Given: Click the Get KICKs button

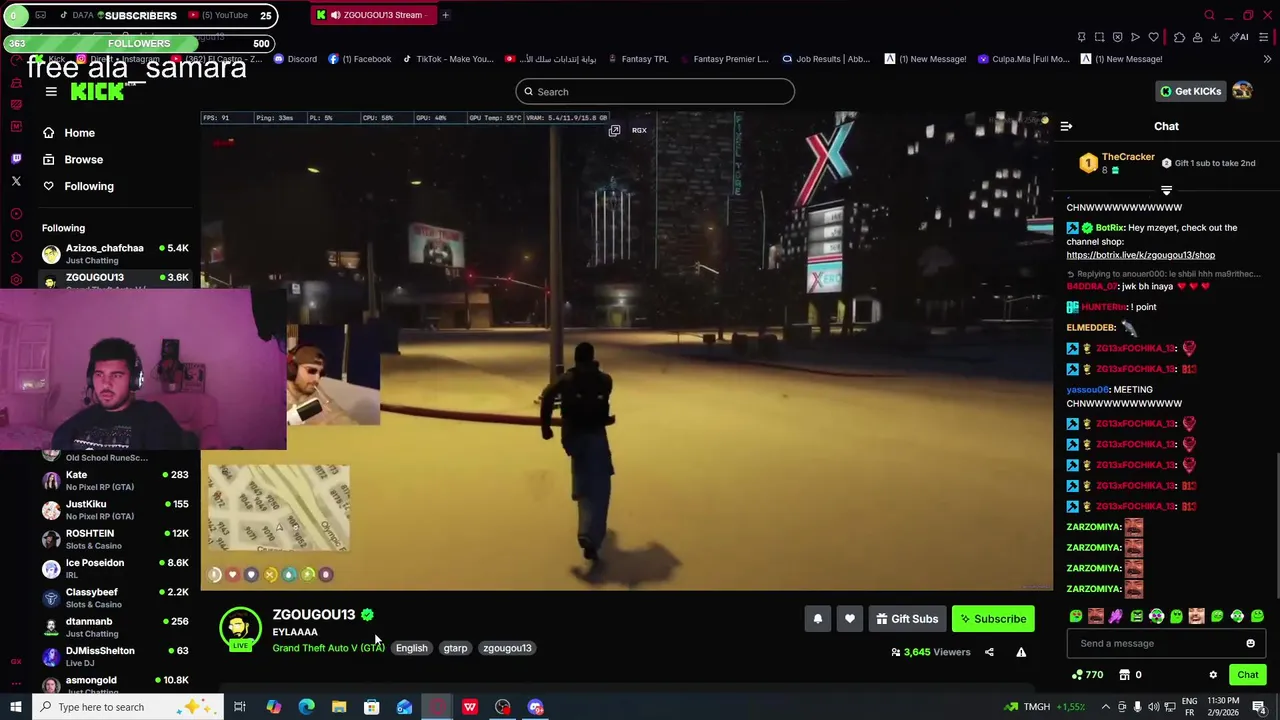Looking at the screenshot, I should [x=1190, y=91].
